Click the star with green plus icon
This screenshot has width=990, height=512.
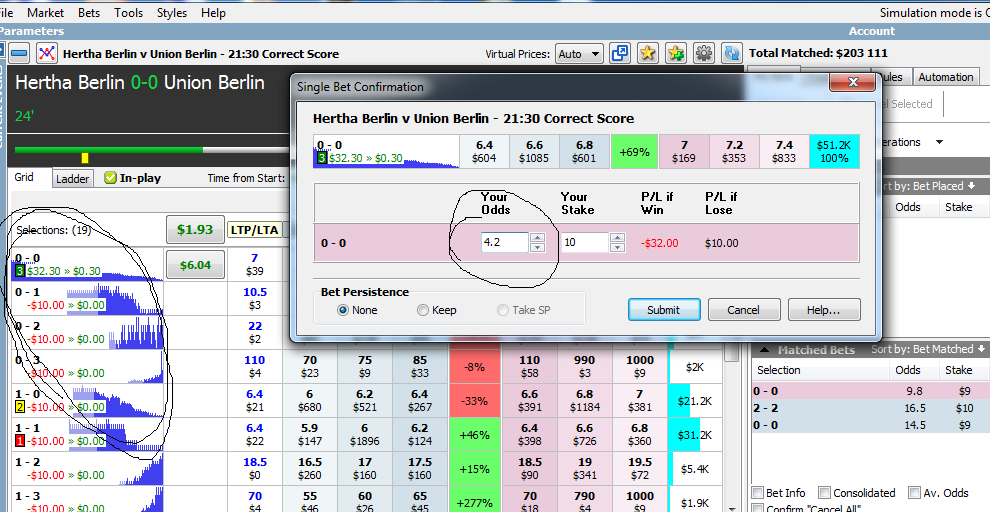coord(676,54)
